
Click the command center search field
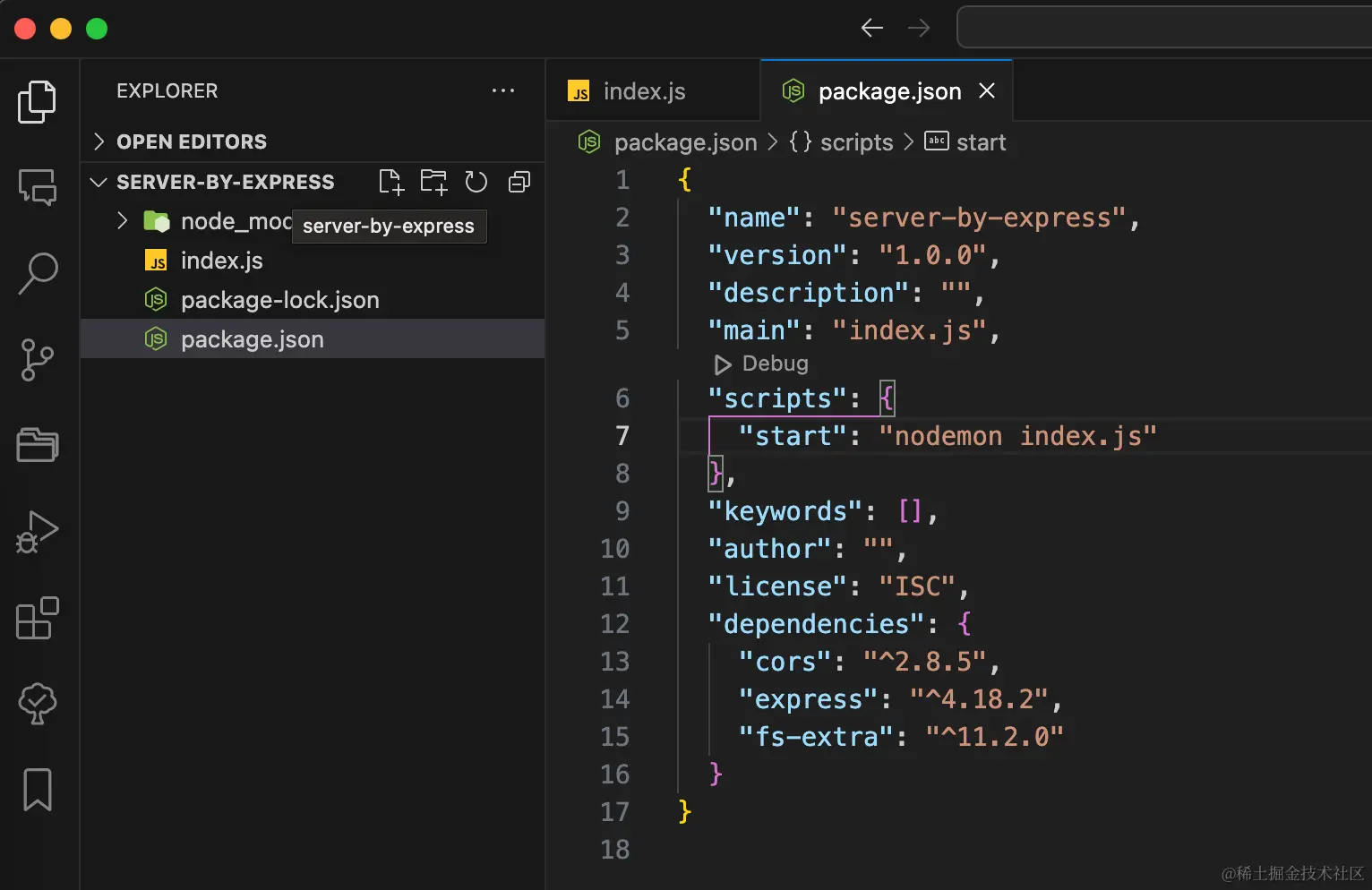pos(1164,28)
